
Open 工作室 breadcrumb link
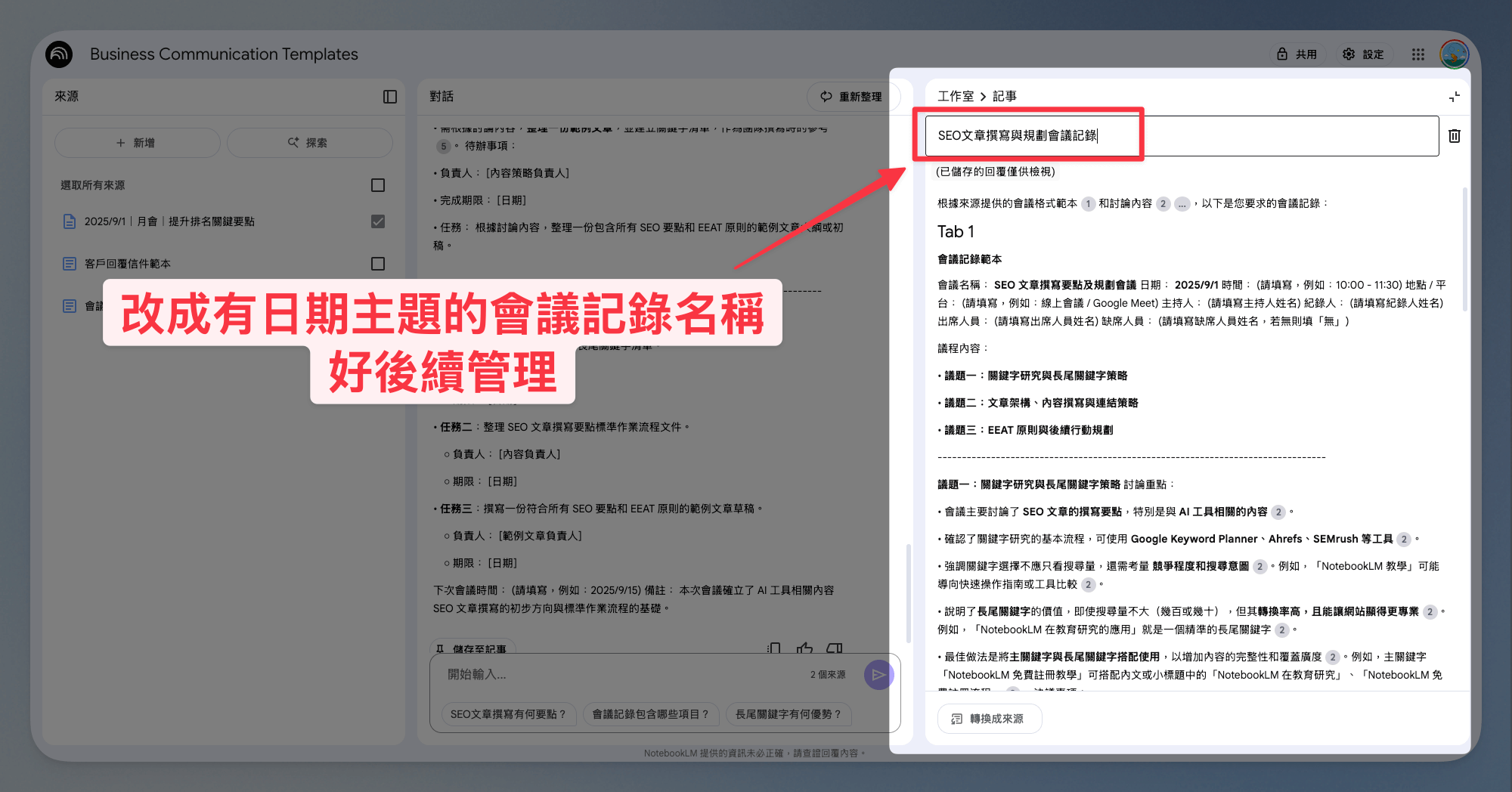(956, 97)
